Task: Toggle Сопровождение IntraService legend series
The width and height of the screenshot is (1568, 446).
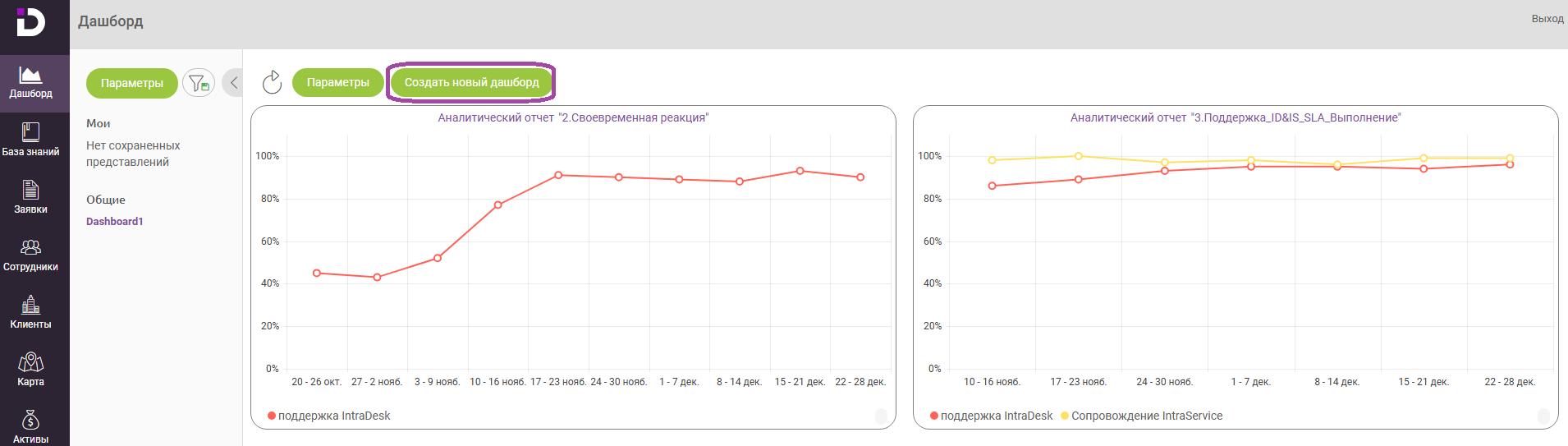Action: (1141, 416)
